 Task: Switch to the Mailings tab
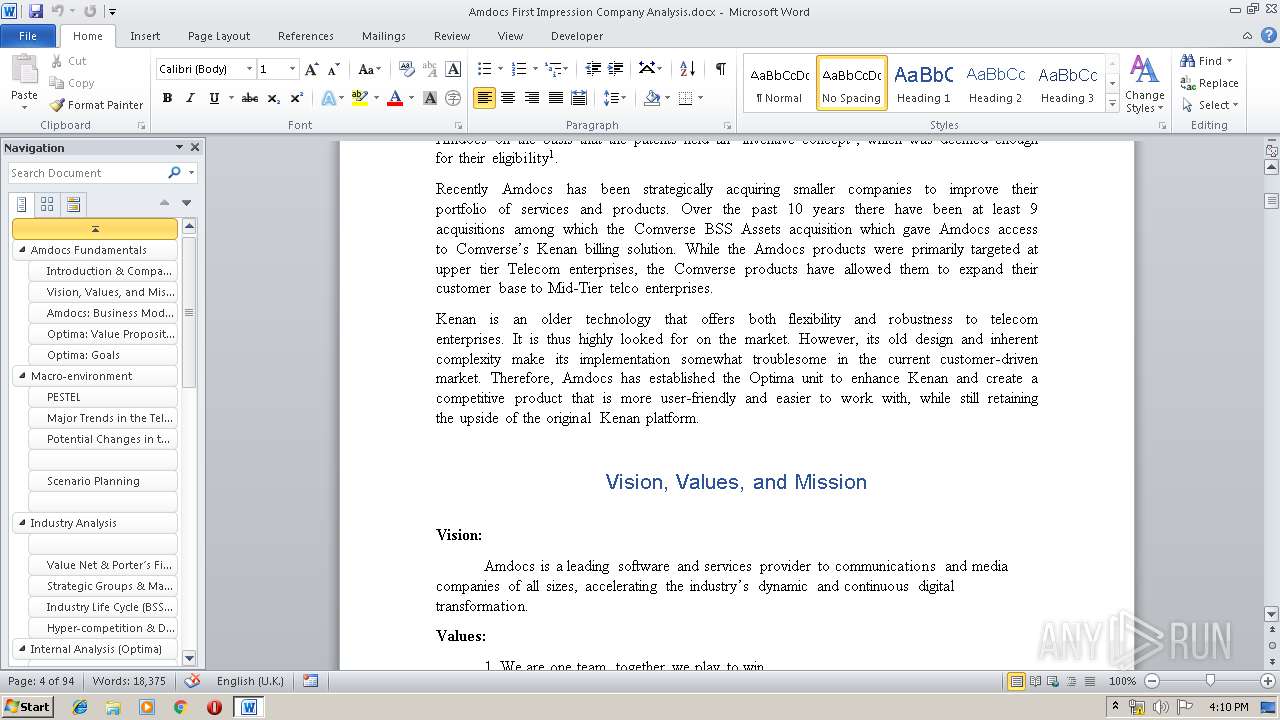click(384, 36)
